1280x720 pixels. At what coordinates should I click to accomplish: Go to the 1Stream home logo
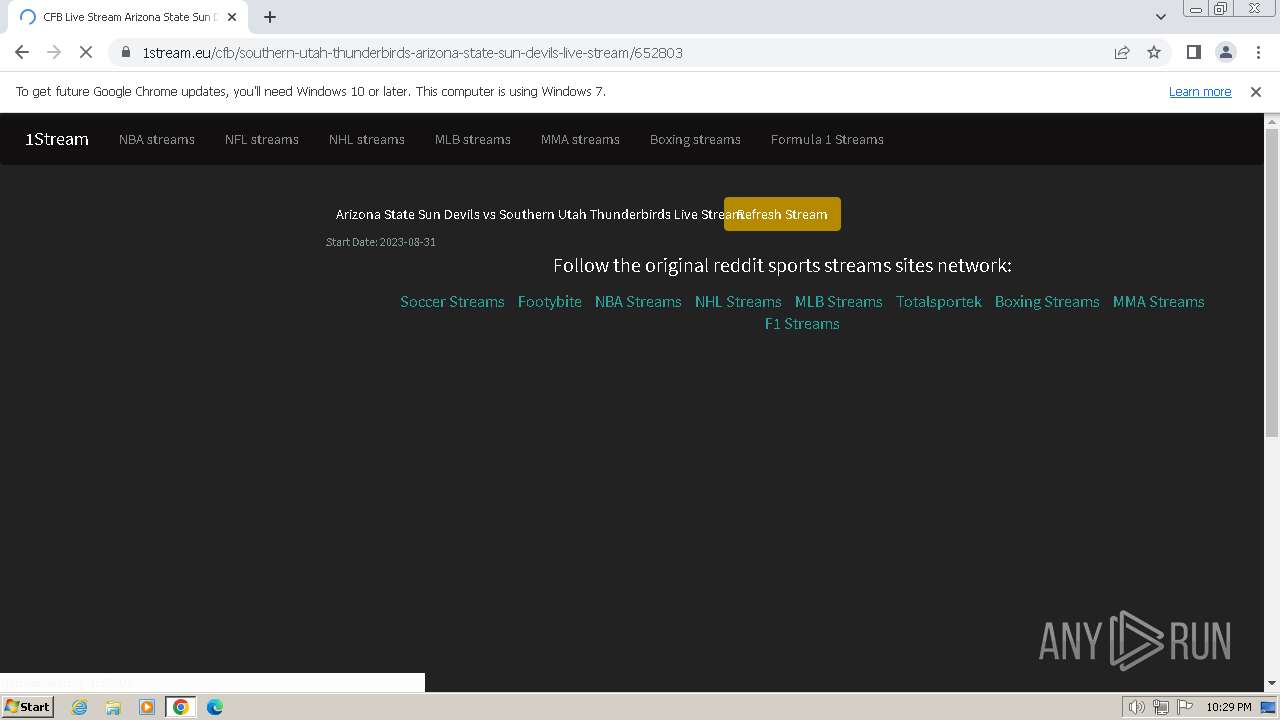coord(57,139)
